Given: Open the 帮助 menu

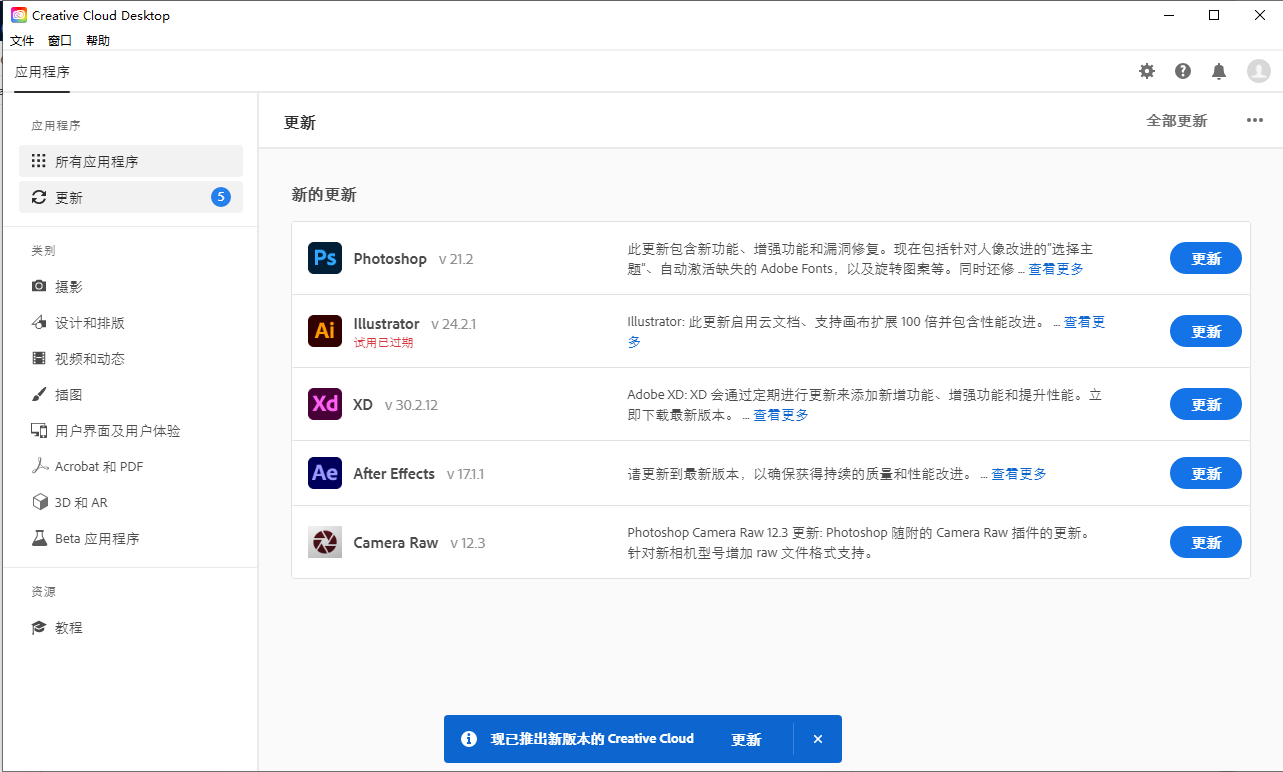Looking at the screenshot, I should [x=98, y=41].
